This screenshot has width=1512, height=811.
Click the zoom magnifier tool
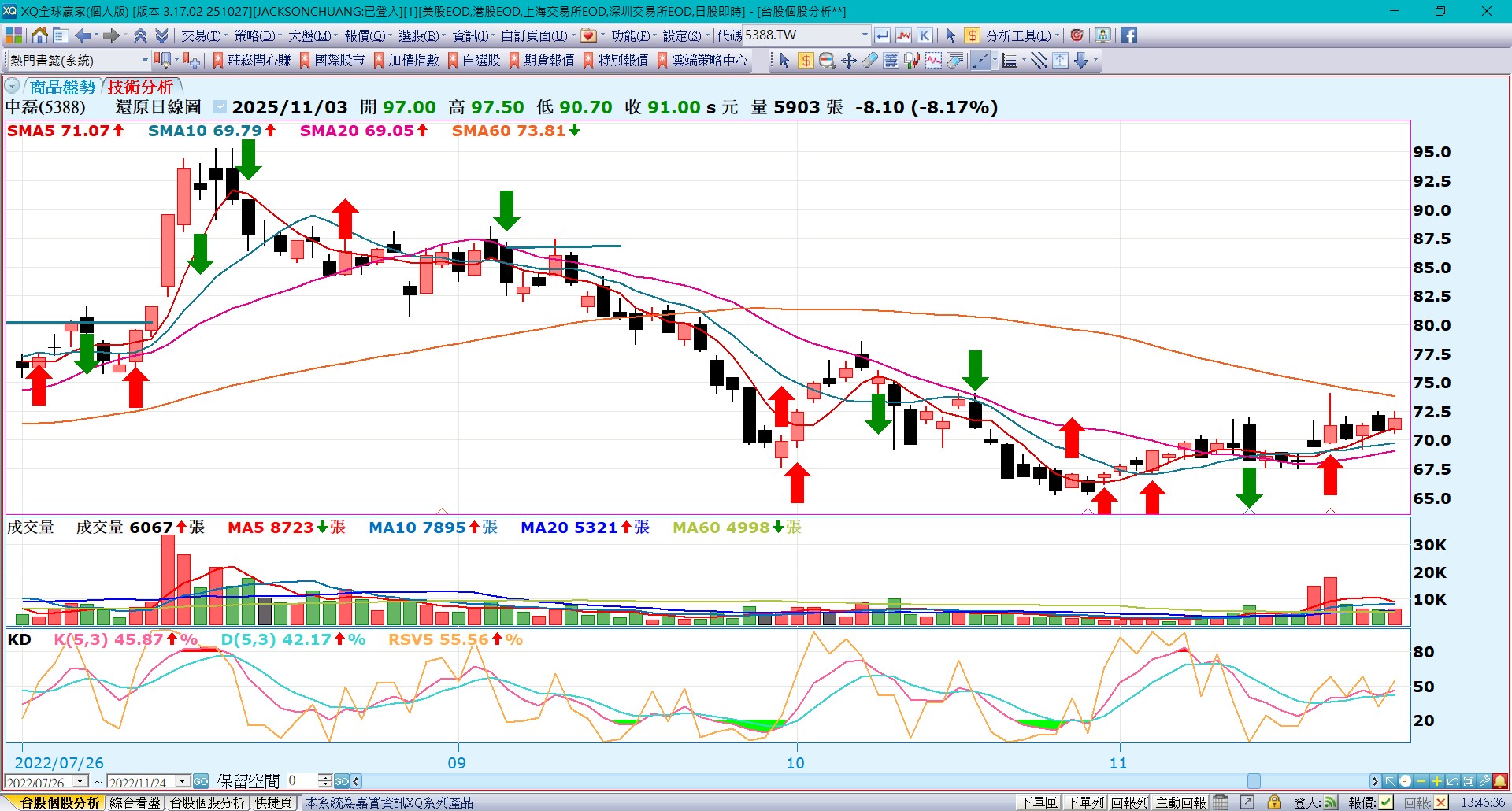(827, 61)
